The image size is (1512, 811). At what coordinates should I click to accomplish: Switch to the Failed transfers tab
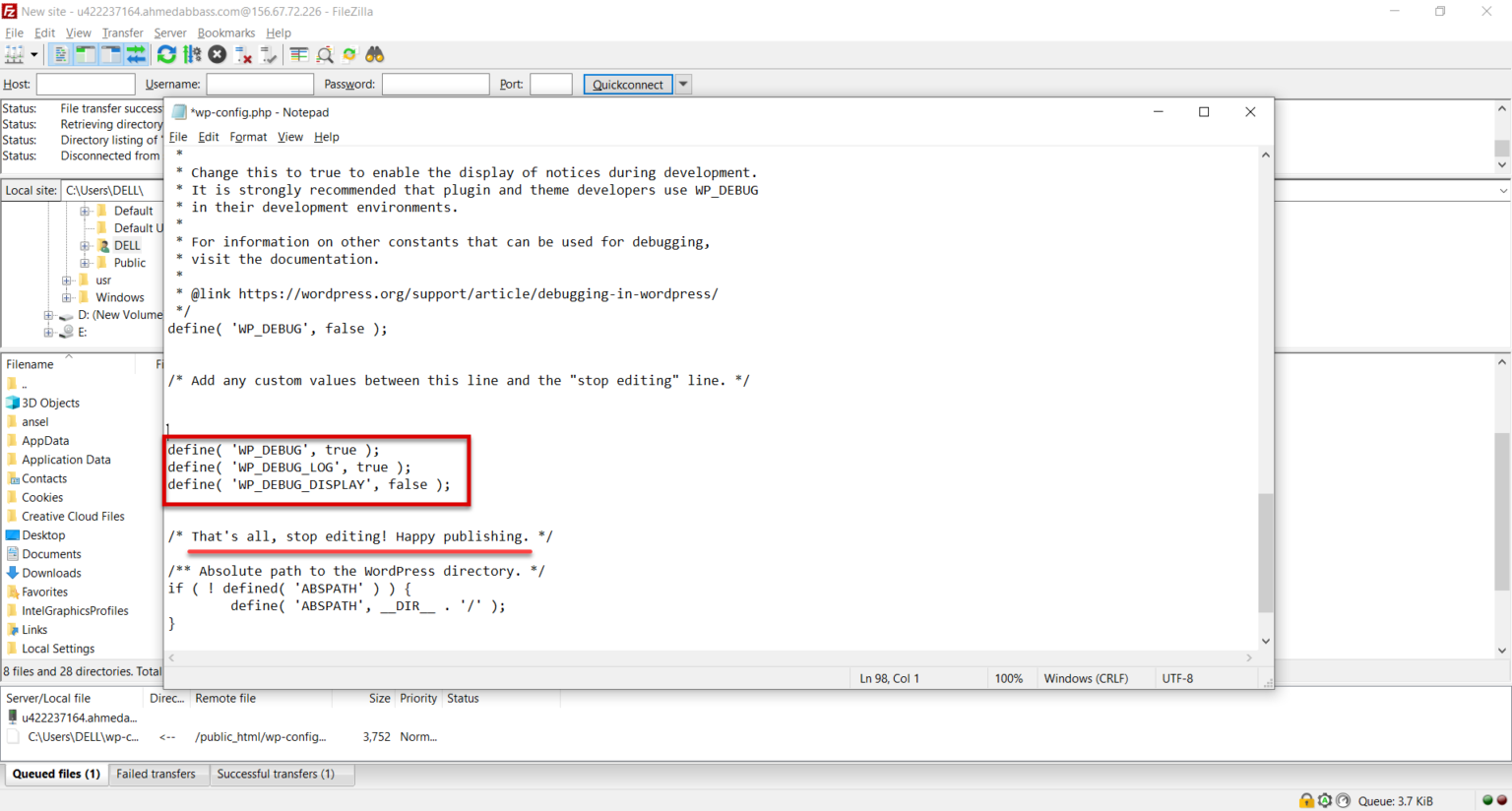pos(157,774)
